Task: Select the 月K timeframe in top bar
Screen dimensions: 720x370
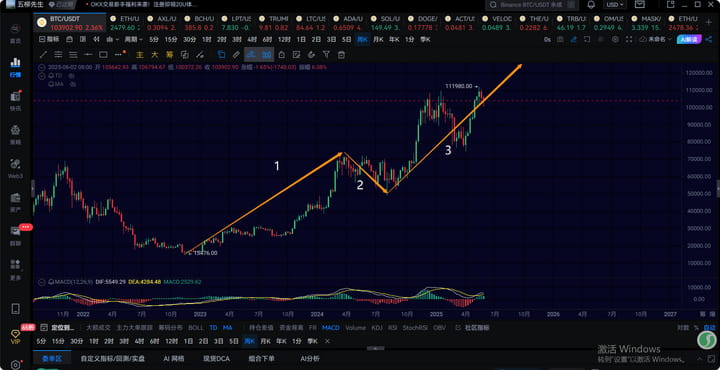Action: (x=378, y=39)
